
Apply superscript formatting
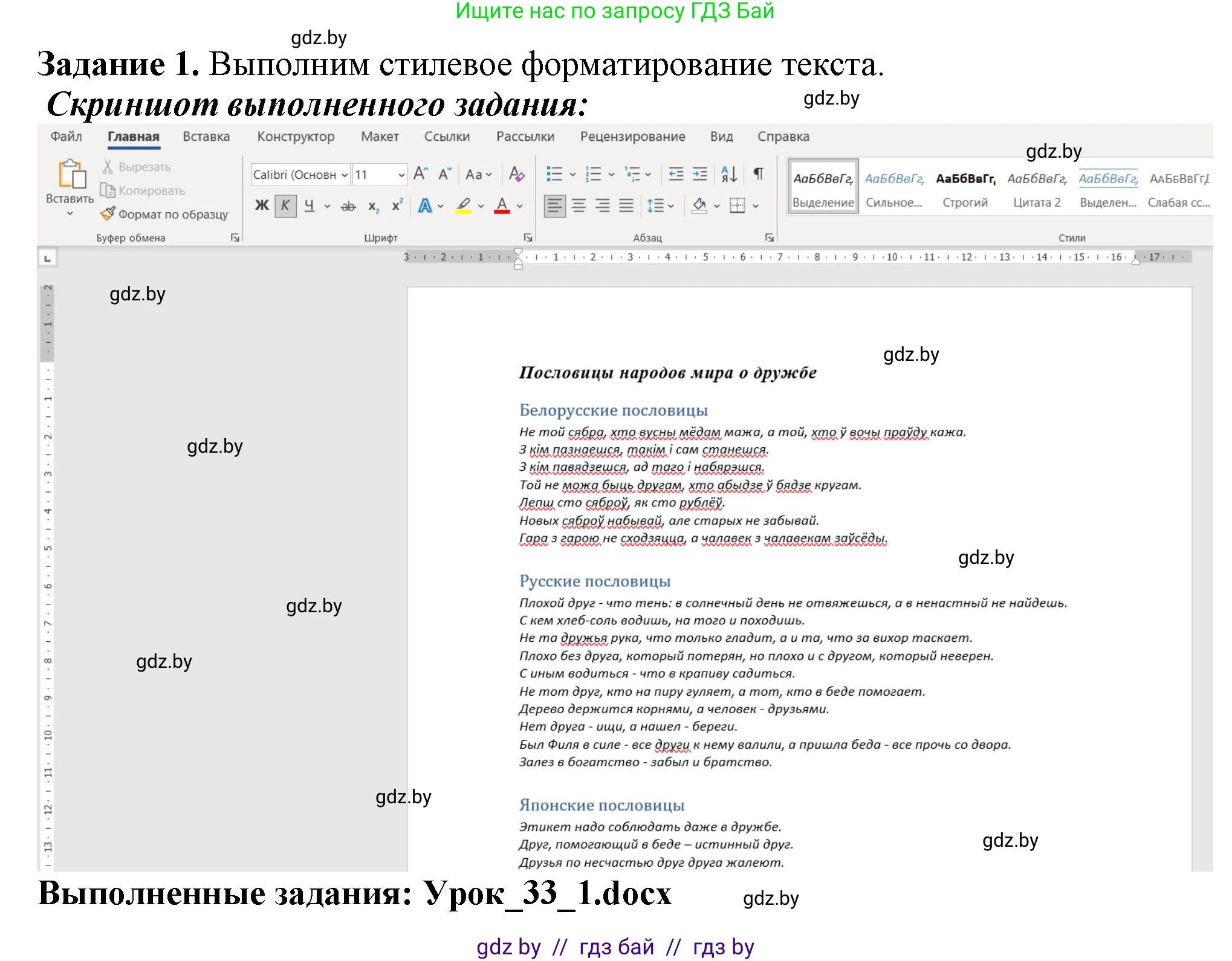pyautogui.click(x=397, y=205)
